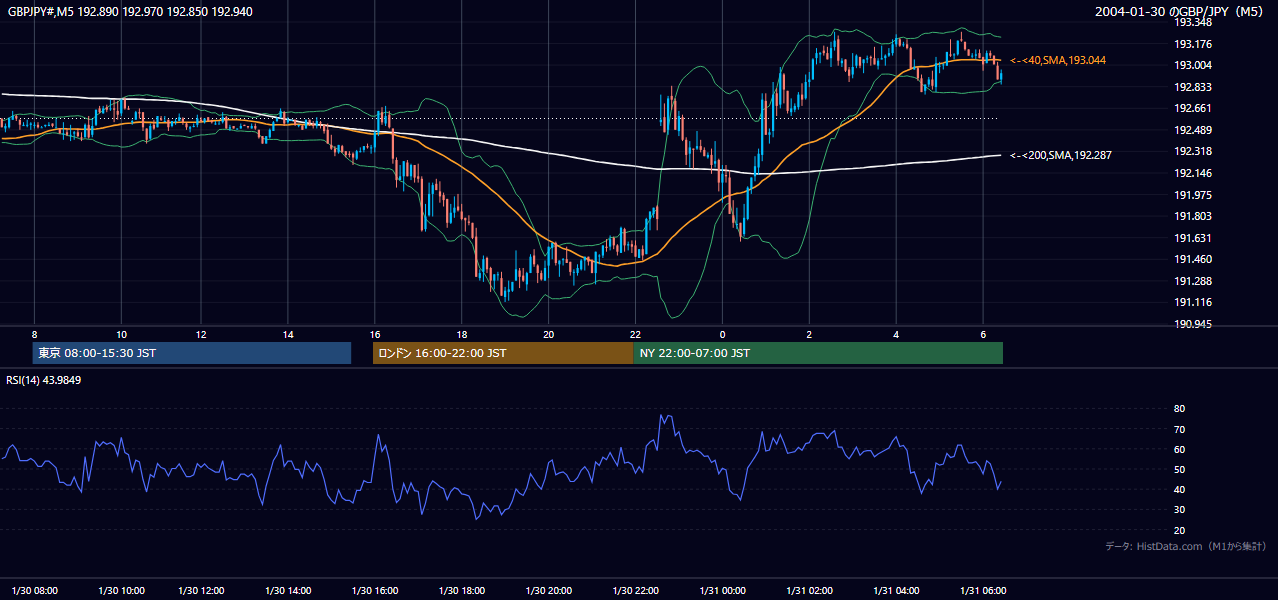Viewport: 1278px width, 600px height.
Task: Click the 1/30 18:00 bottom date label
Action: coord(462,590)
